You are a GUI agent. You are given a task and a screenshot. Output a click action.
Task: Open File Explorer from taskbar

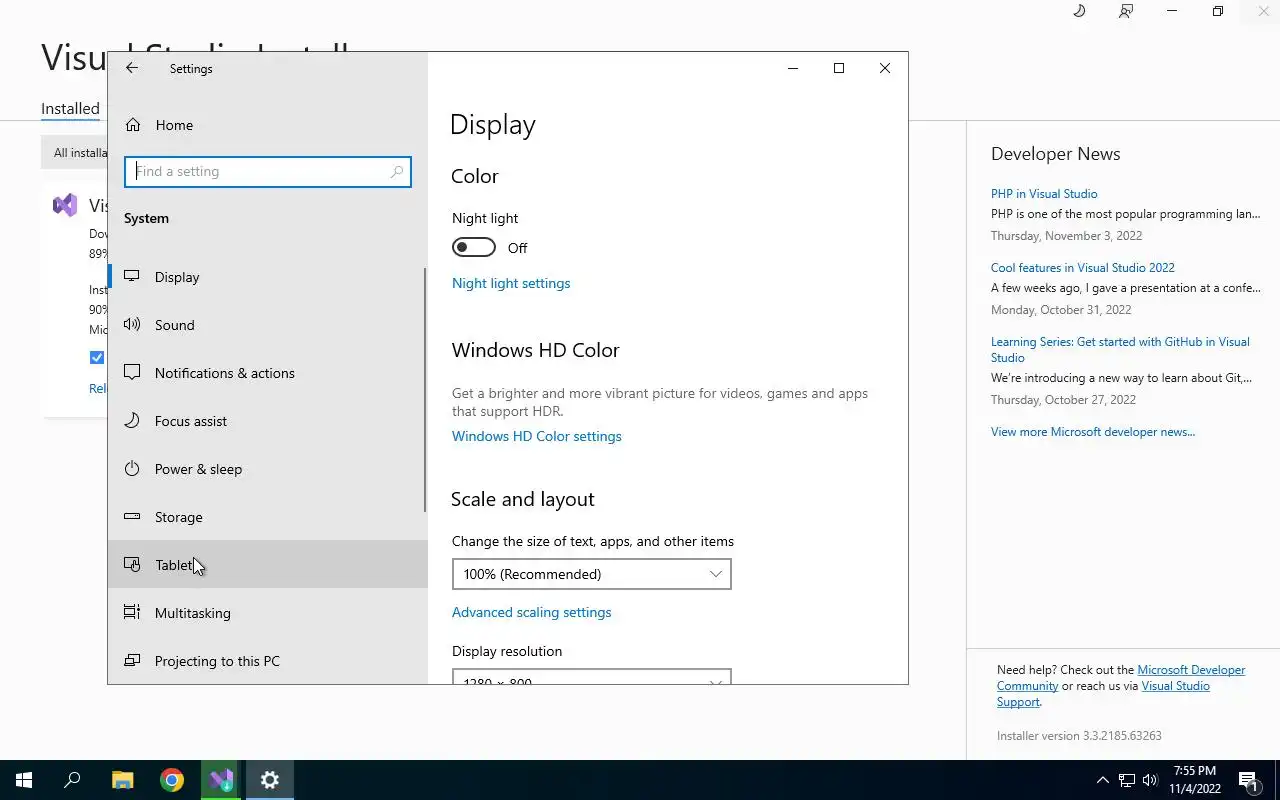tap(122, 780)
